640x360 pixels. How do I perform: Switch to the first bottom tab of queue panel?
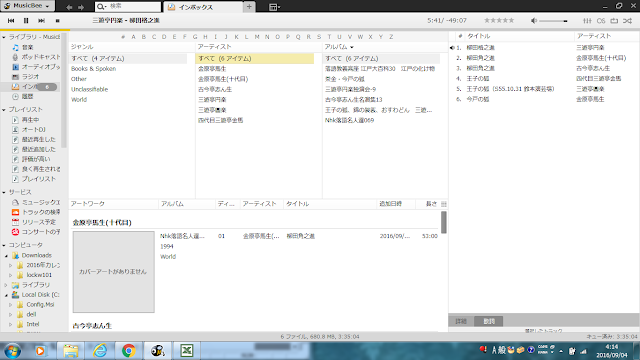461,322
